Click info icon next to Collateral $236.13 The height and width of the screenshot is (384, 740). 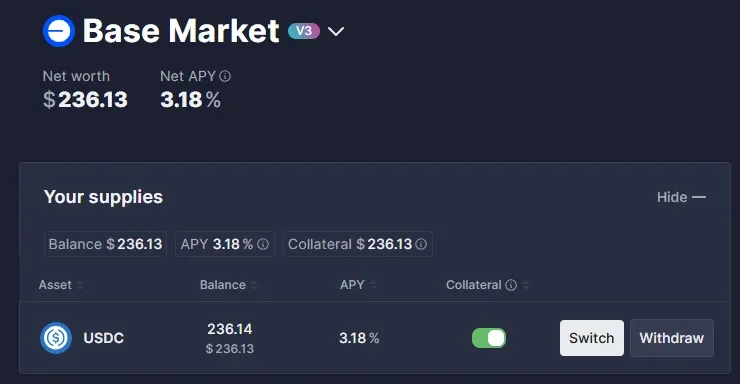coord(421,244)
